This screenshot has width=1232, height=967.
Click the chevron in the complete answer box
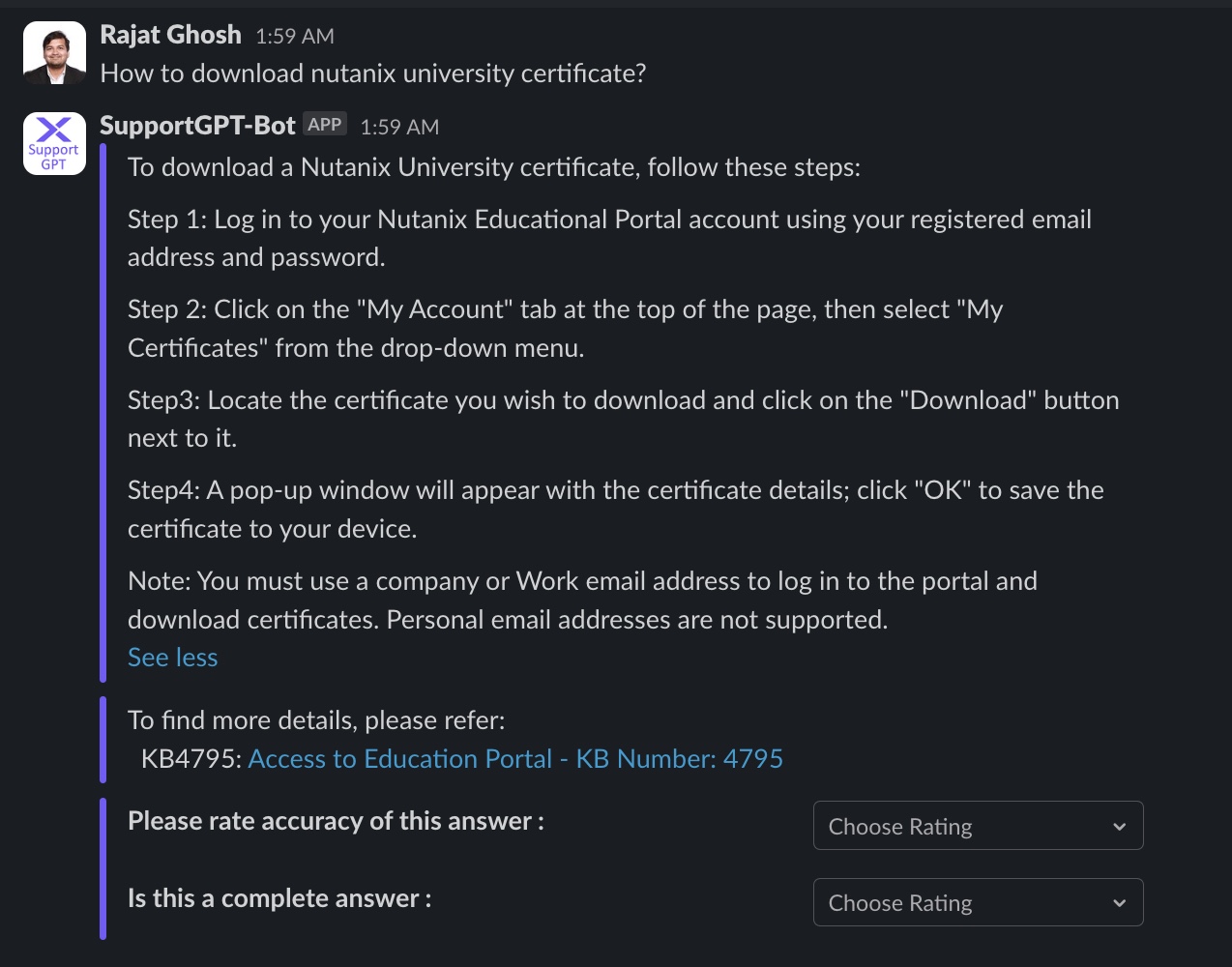click(1119, 903)
